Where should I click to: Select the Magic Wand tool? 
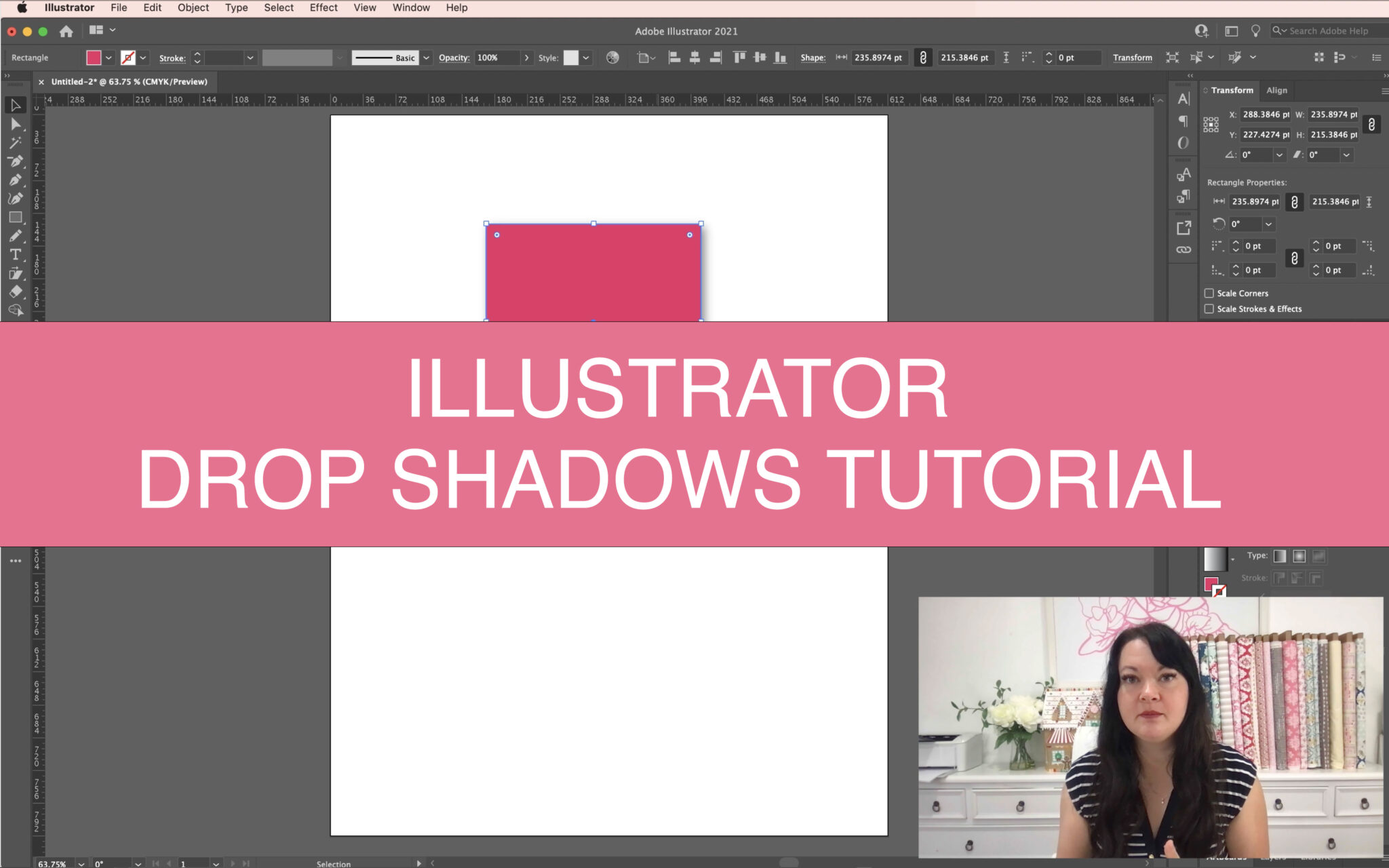click(15, 143)
